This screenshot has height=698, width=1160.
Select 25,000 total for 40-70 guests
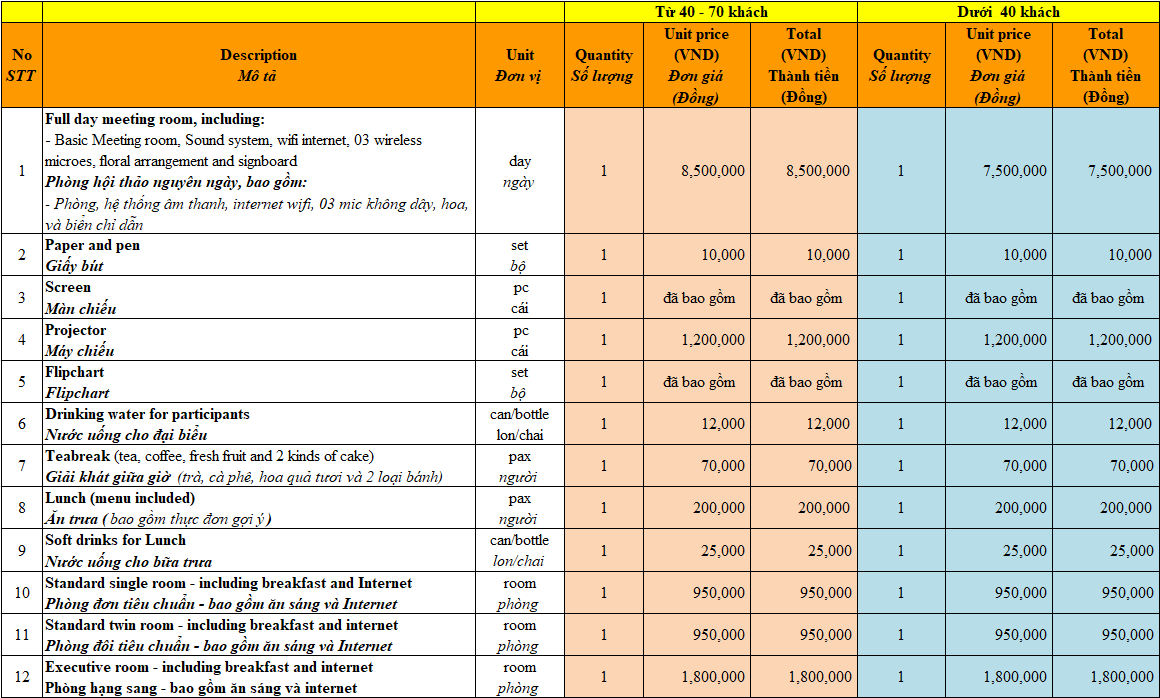[x=804, y=550]
